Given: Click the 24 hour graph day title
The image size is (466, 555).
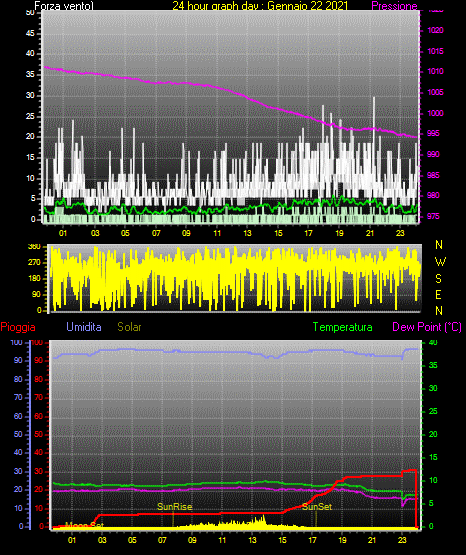Looking at the screenshot, I should 260,6.
